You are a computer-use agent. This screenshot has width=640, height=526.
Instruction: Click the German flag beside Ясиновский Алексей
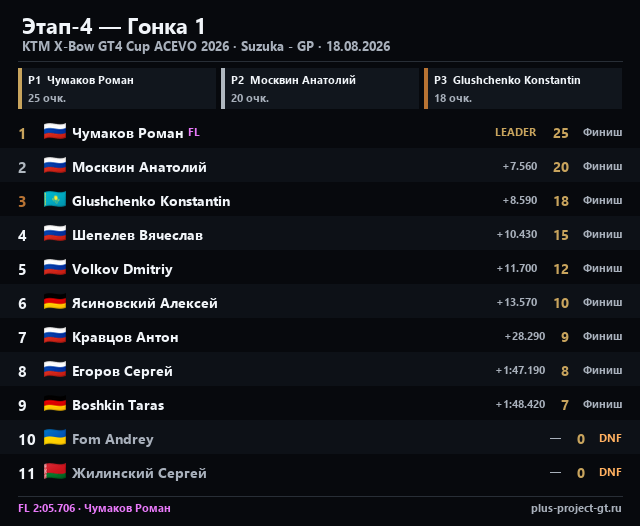tap(55, 302)
